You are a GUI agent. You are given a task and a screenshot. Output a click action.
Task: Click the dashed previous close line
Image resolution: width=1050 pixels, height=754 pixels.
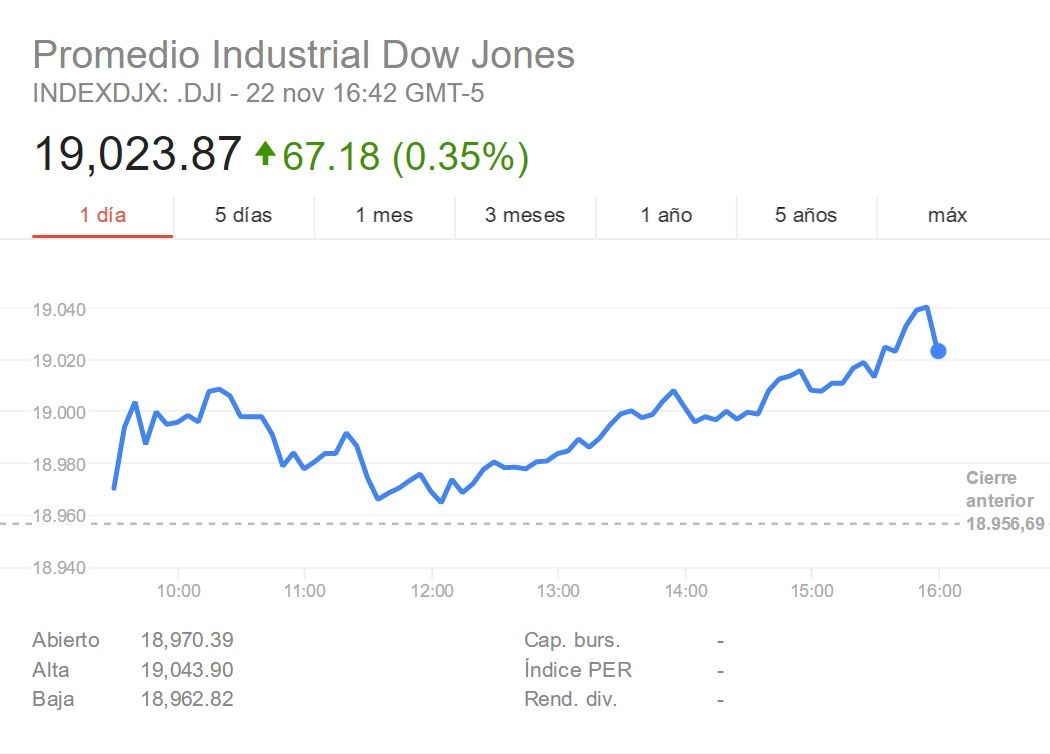pyautogui.click(x=500, y=522)
